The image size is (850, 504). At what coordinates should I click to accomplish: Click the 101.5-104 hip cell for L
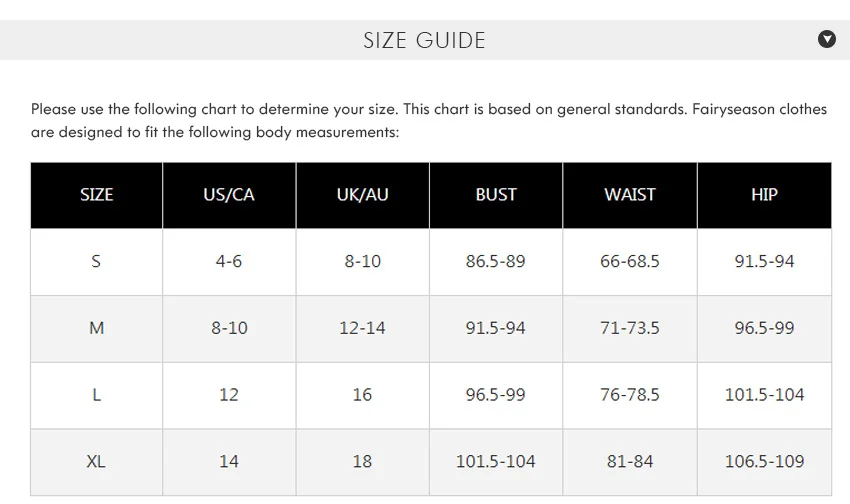click(764, 395)
